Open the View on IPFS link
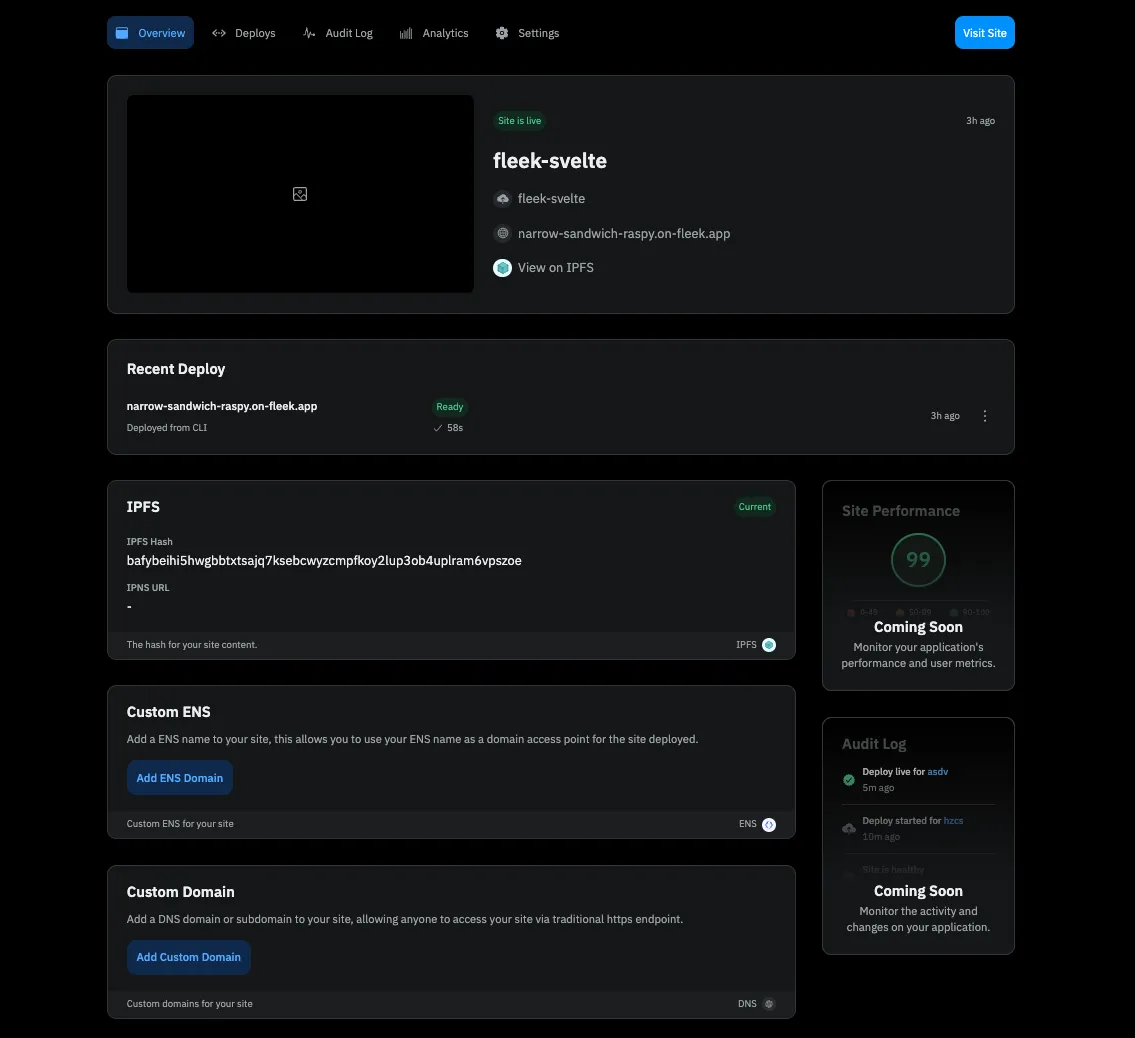 (x=555, y=268)
